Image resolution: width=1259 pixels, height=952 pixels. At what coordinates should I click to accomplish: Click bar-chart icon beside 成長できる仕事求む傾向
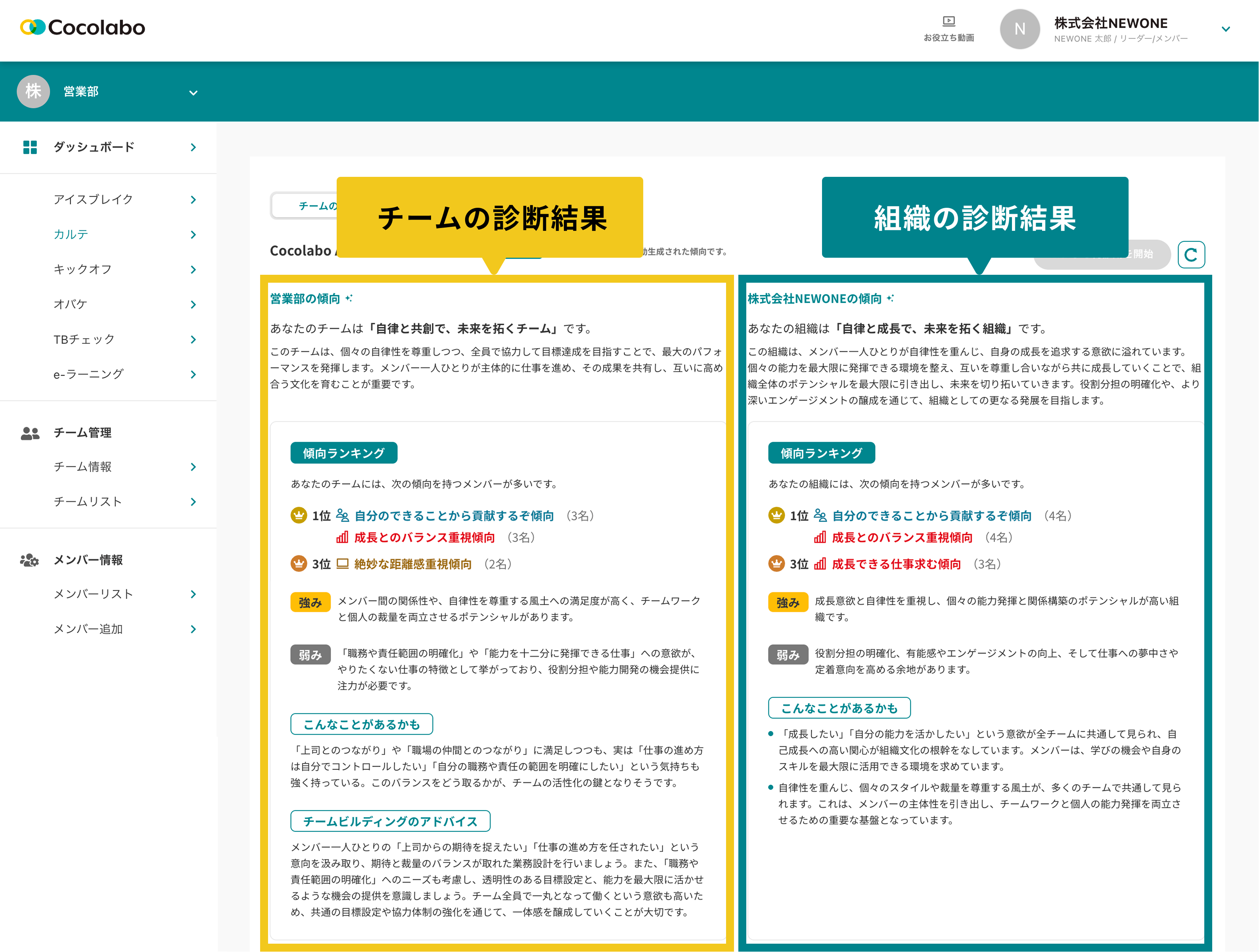pos(820,564)
